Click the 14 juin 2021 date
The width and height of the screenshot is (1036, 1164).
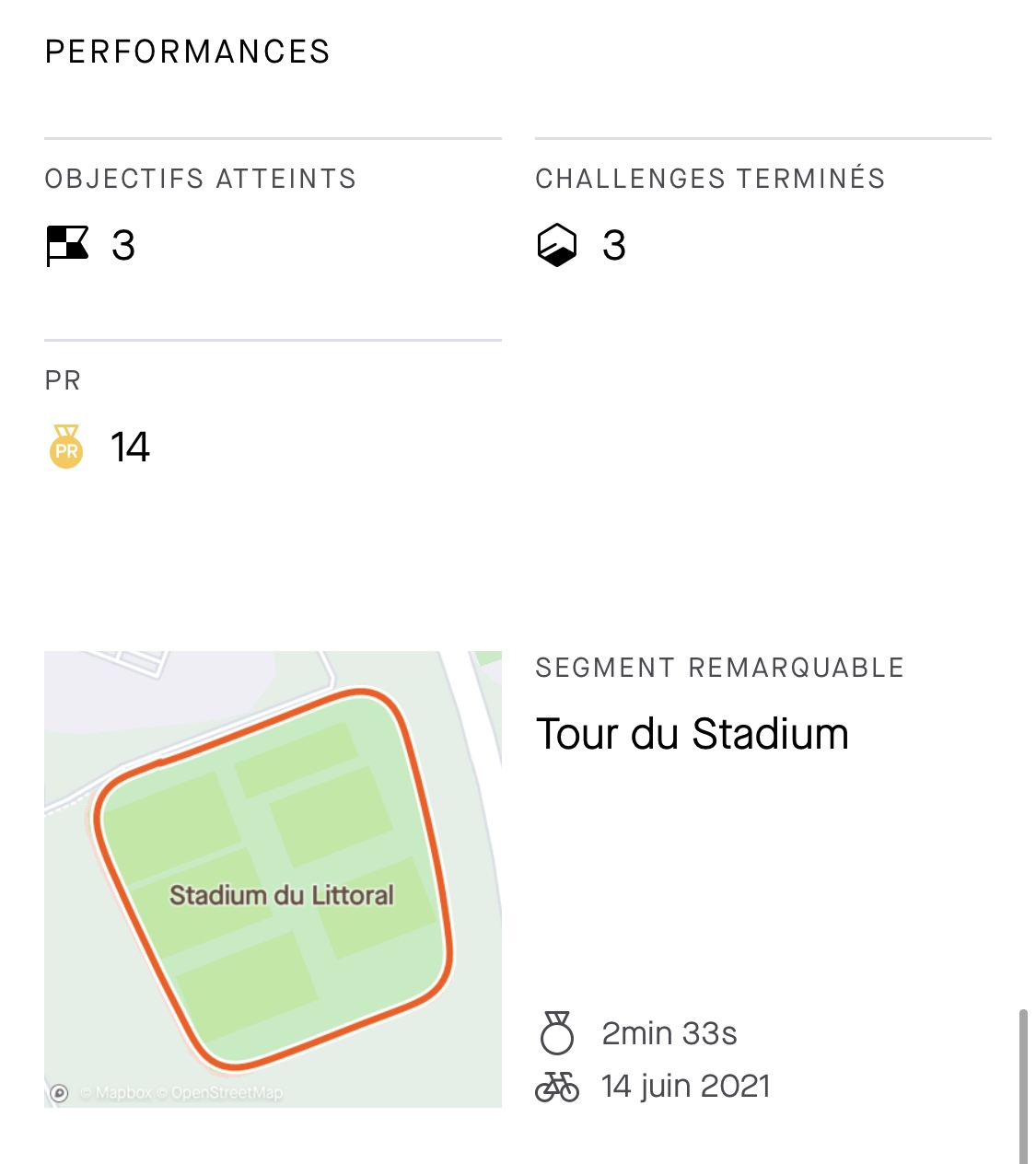(686, 1087)
